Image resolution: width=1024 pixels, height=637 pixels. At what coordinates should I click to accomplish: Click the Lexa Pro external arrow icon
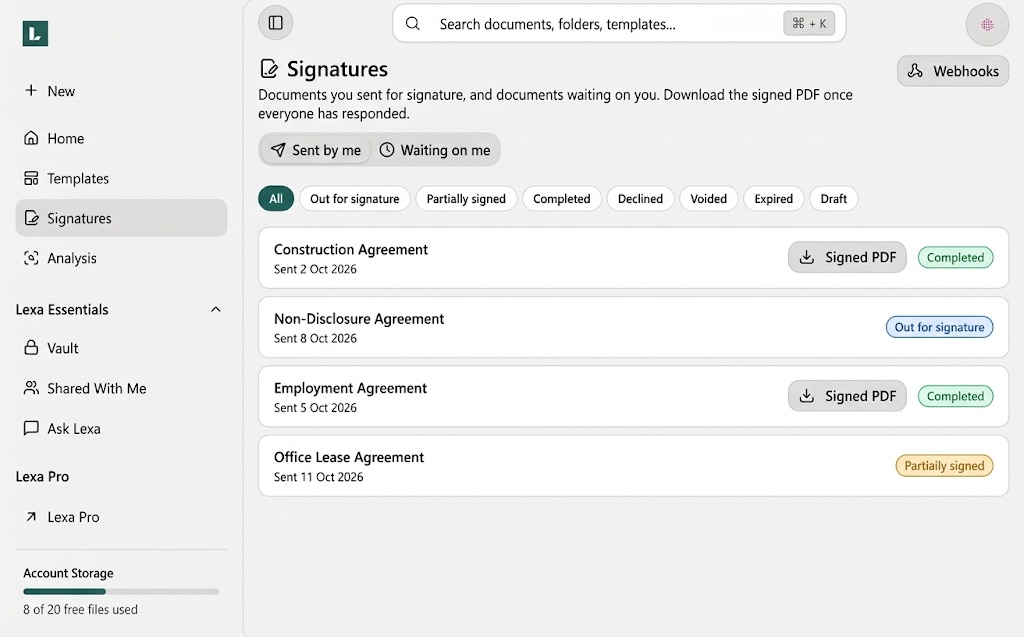click(31, 517)
